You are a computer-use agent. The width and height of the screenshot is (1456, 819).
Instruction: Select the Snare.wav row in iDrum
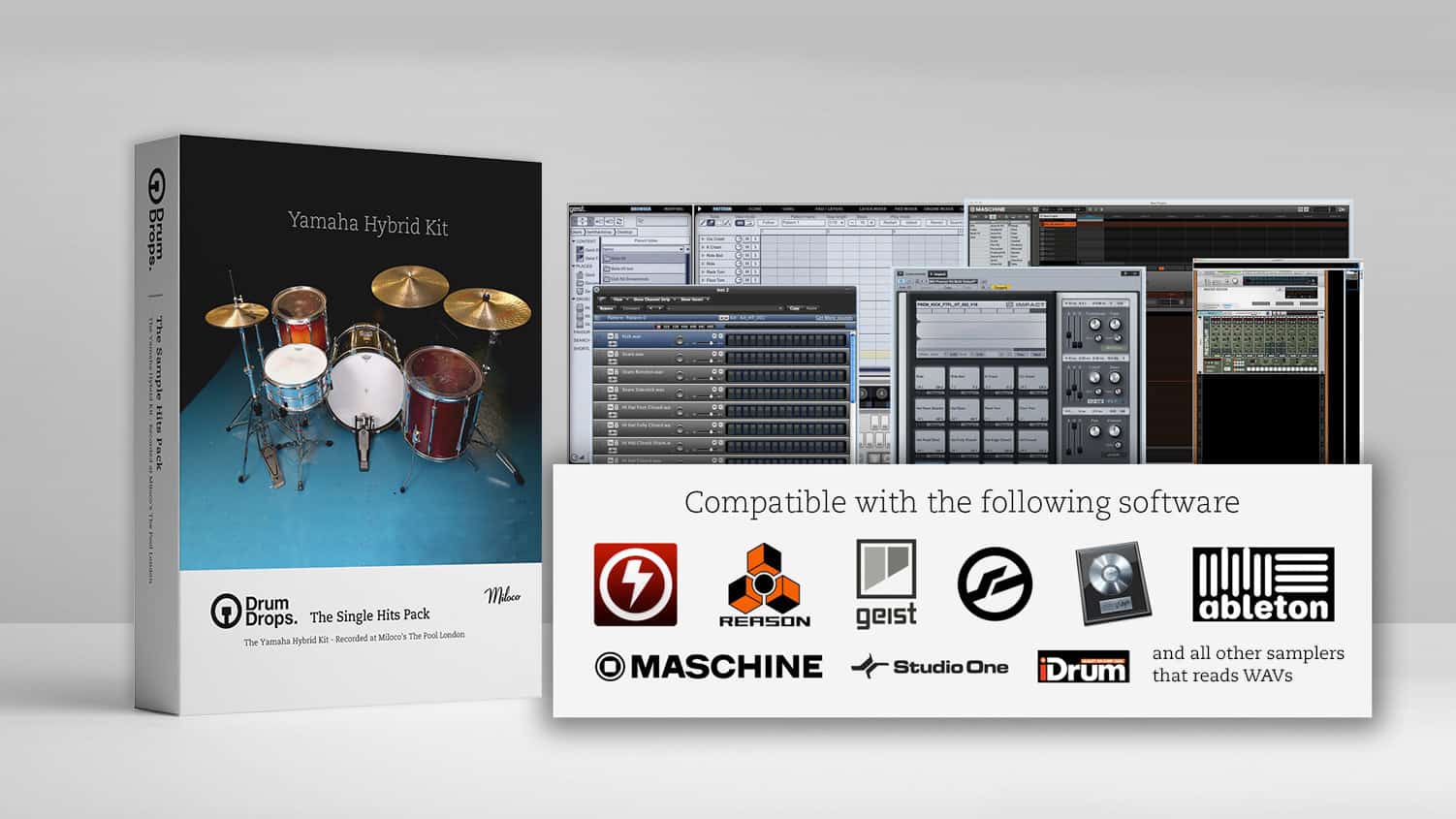722,356
